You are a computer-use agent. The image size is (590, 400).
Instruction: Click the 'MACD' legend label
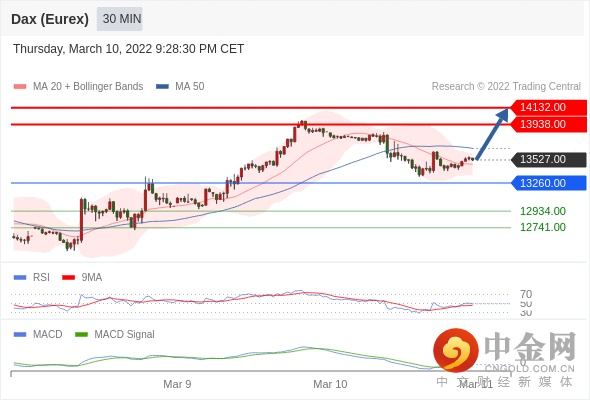click(48, 334)
